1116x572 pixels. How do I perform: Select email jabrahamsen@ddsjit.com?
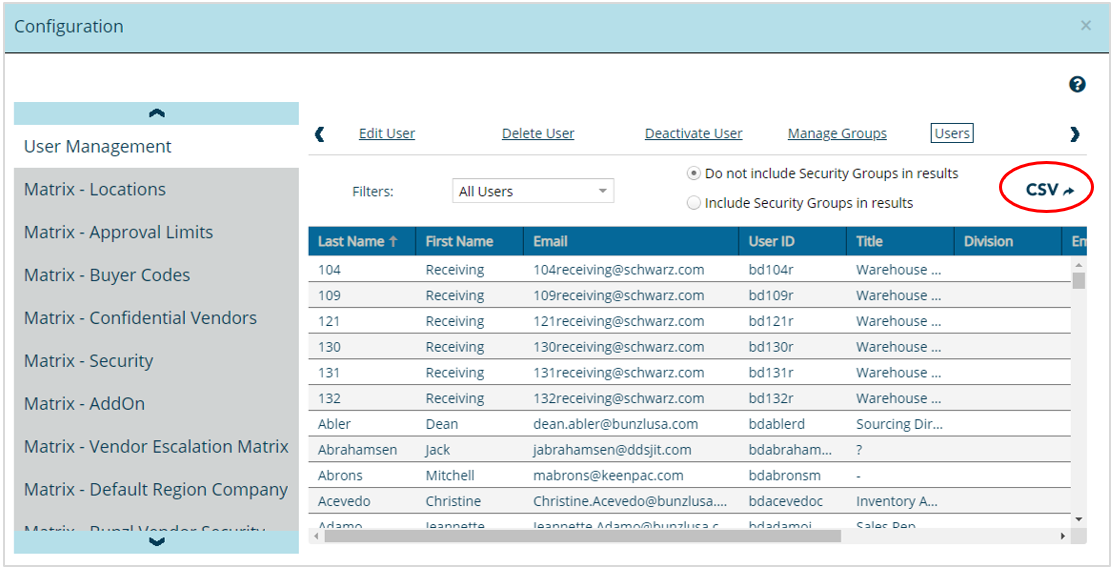point(612,450)
